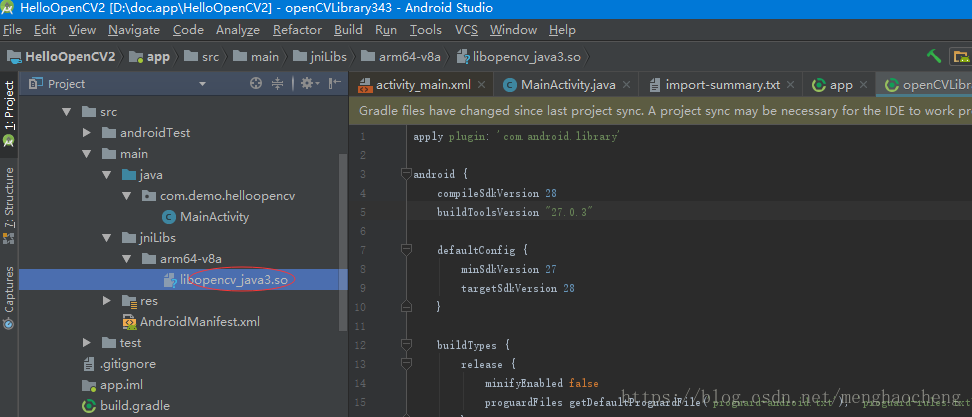Fold the buildTypes block at line 12

407,345
